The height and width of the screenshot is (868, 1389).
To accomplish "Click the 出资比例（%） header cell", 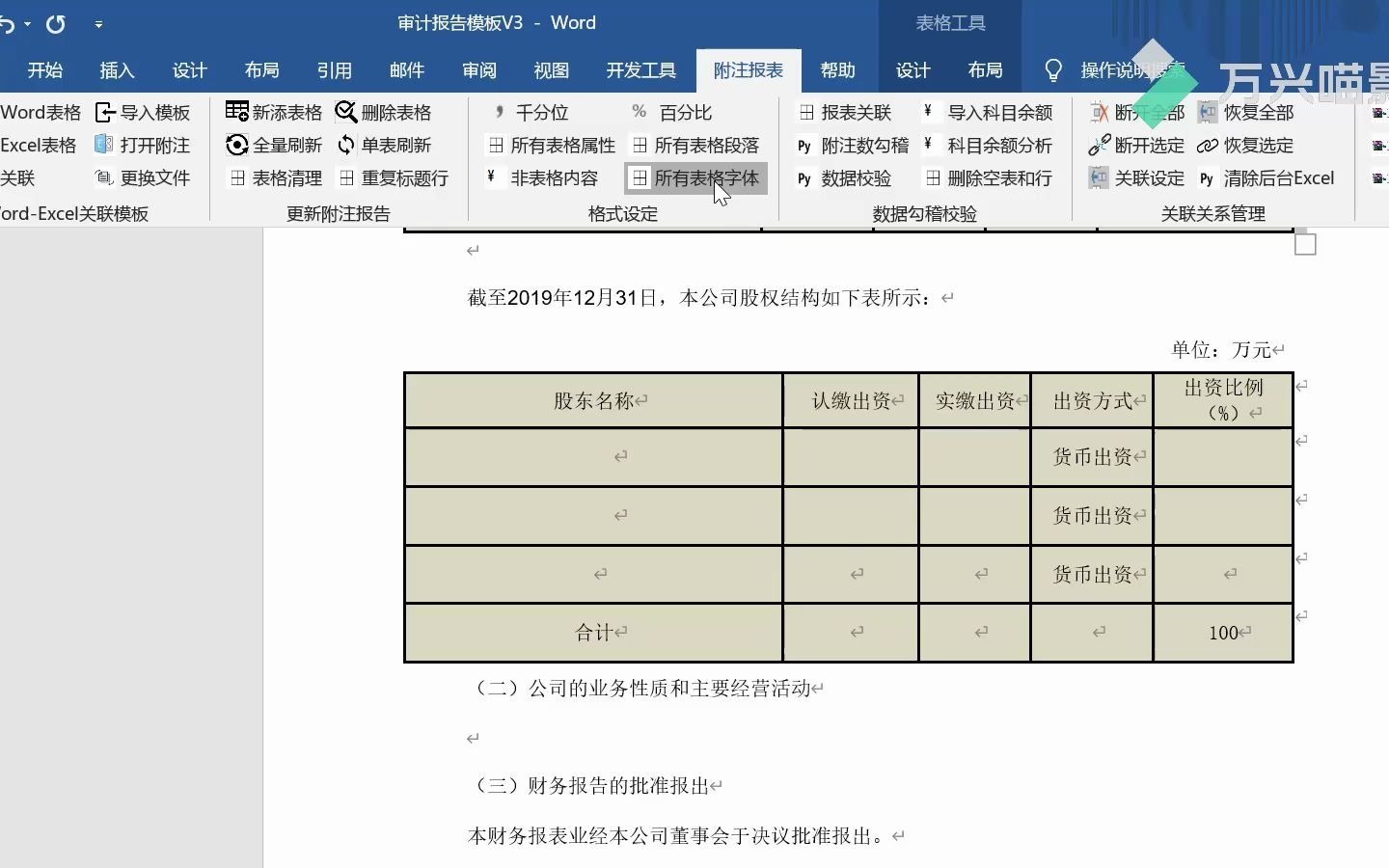I will point(1223,400).
